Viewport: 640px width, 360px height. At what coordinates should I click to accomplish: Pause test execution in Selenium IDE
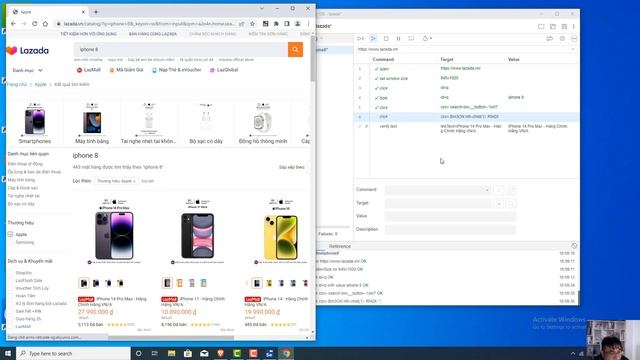pyautogui.click(x=398, y=38)
